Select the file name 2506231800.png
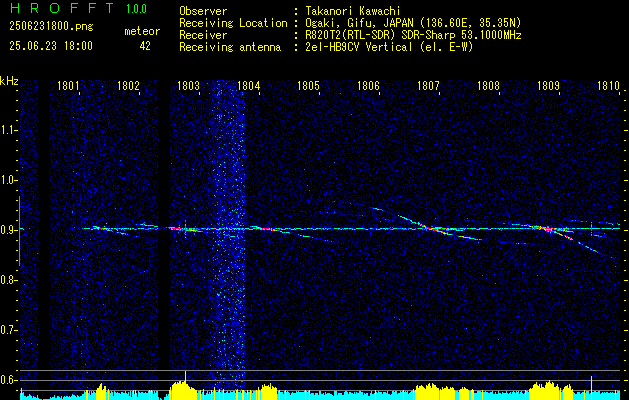Screen dimensions: 629x400 [51, 27]
